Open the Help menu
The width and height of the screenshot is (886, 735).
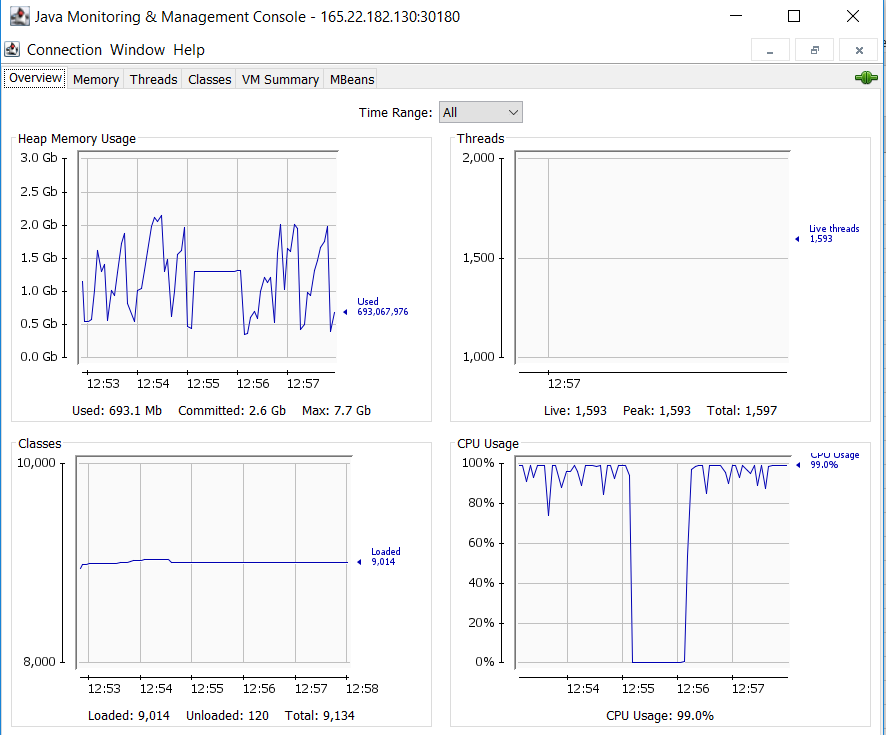click(188, 50)
